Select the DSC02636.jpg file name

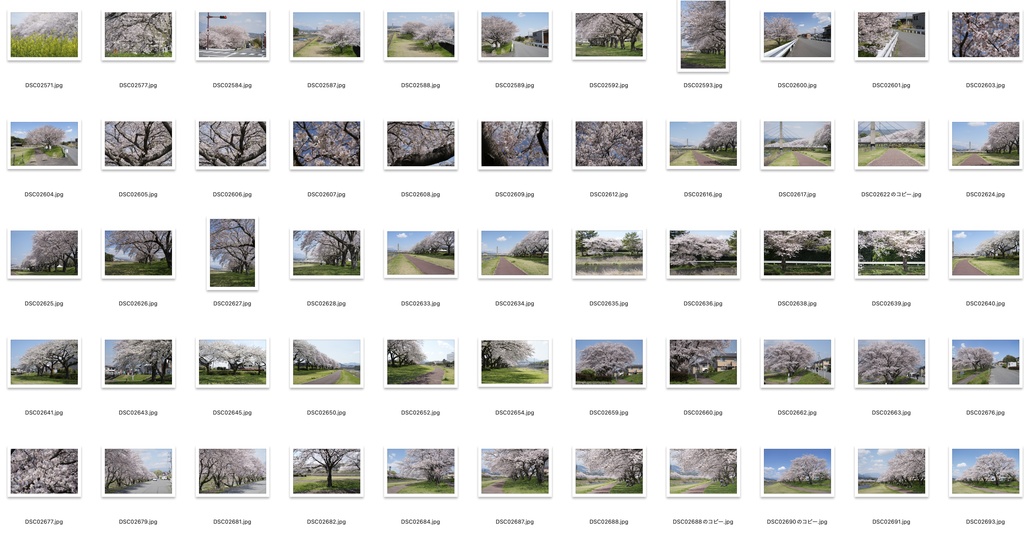coord(703,304)
